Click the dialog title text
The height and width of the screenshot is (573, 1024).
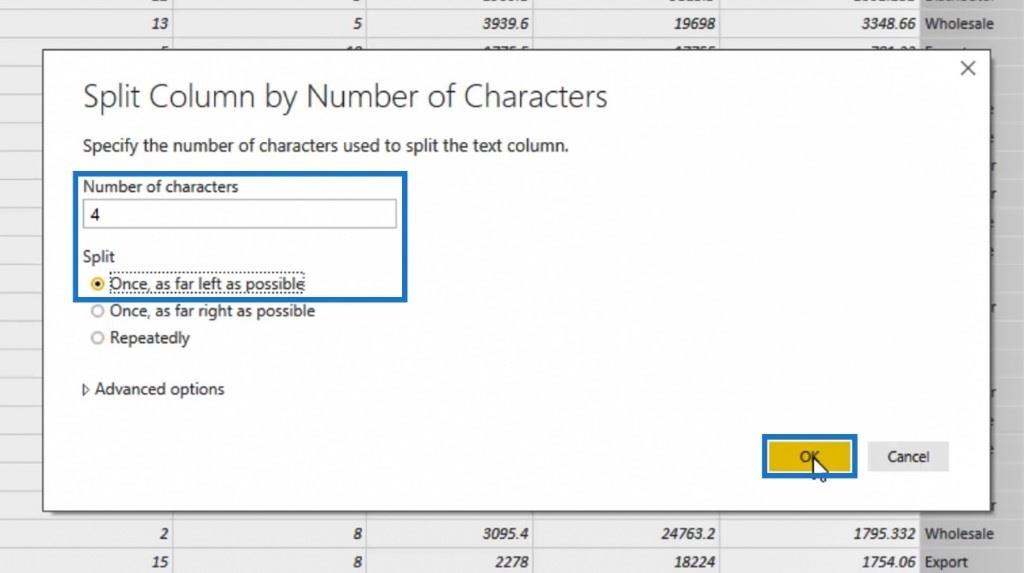coord(344,96)
